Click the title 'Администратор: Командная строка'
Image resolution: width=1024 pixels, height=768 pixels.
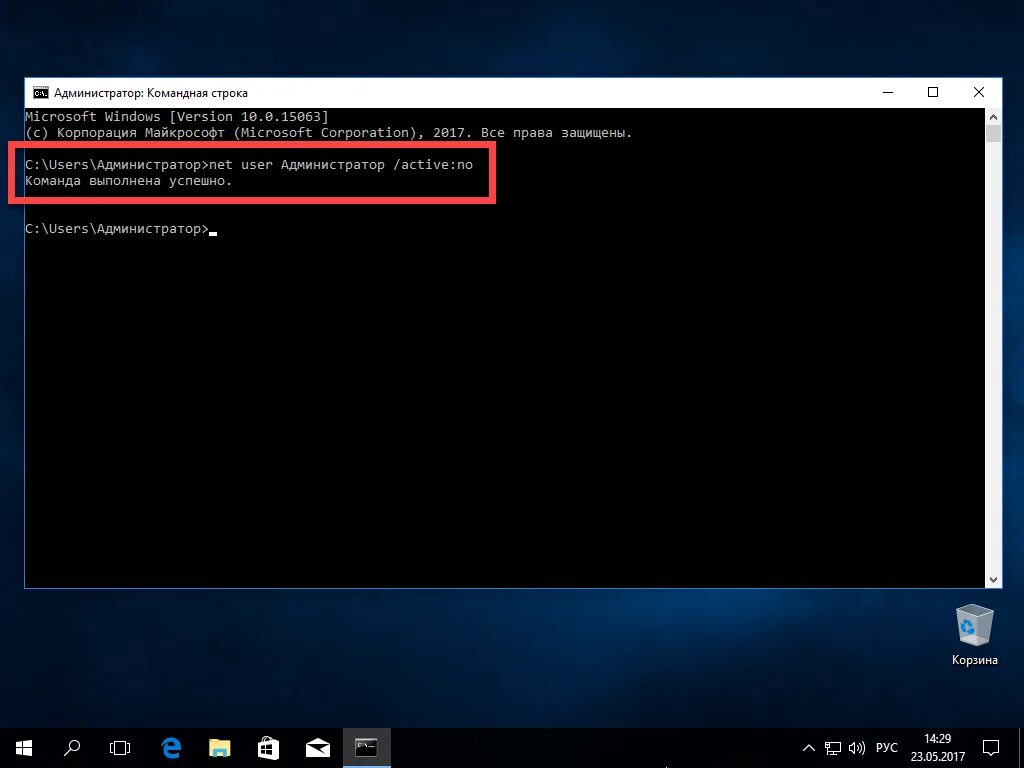151,93
